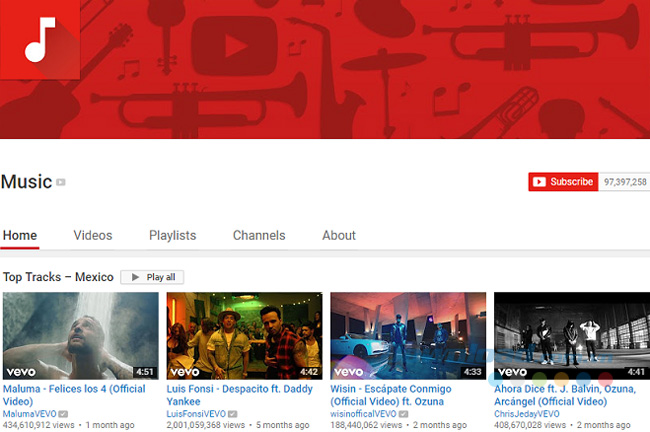Visit the MalumaVEVO channel
Image resolution: width=650 pixels, height=432 pixels.
[29, 414]
